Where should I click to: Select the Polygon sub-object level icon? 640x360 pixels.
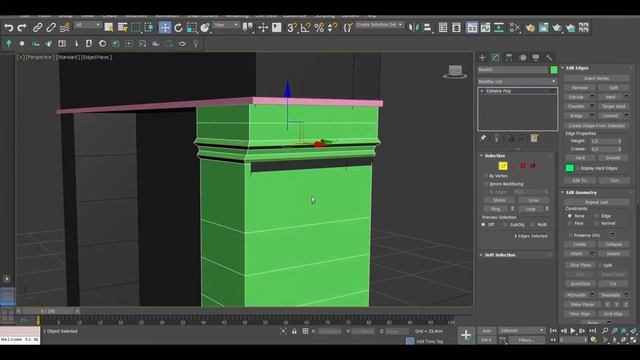(x=523, y=166)
